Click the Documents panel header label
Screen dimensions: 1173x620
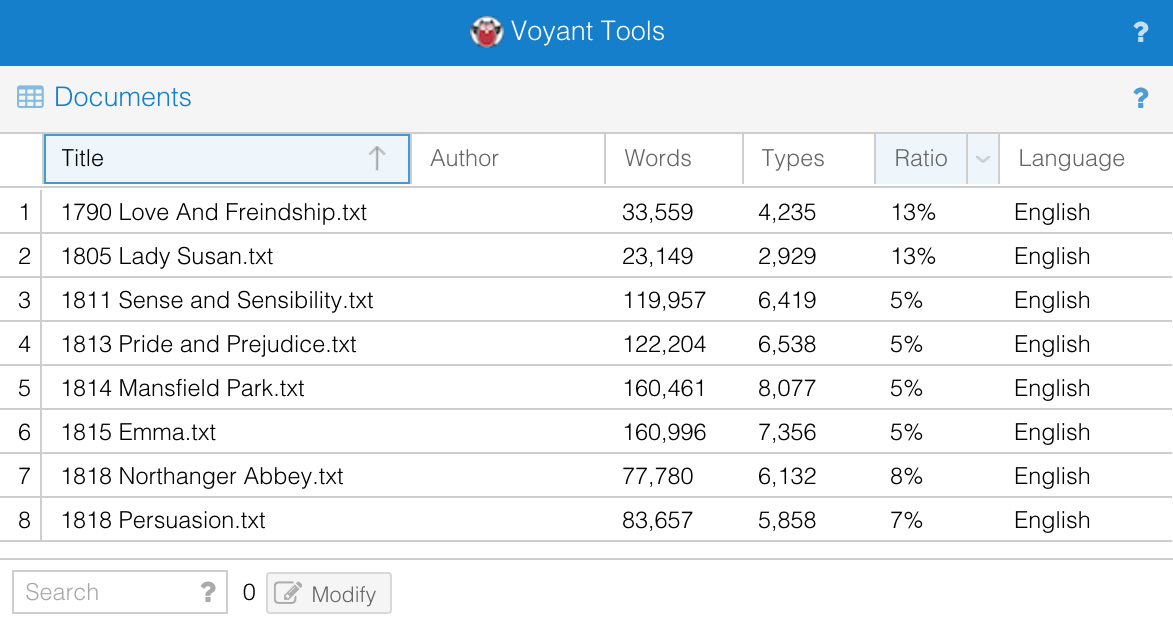123,97
